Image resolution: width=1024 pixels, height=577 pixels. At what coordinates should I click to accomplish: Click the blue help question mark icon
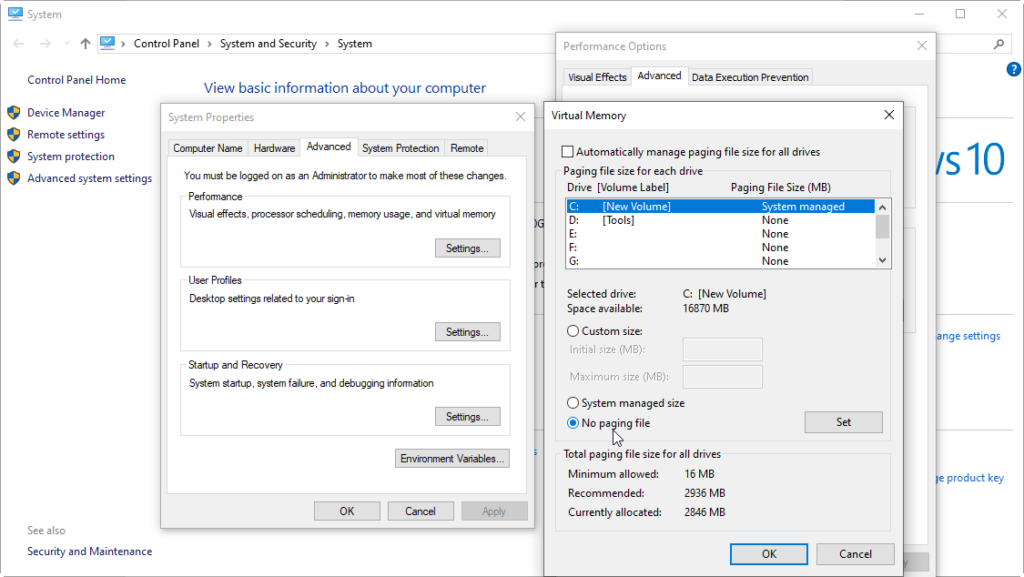pyautogui.click(x=1013, y=69)
